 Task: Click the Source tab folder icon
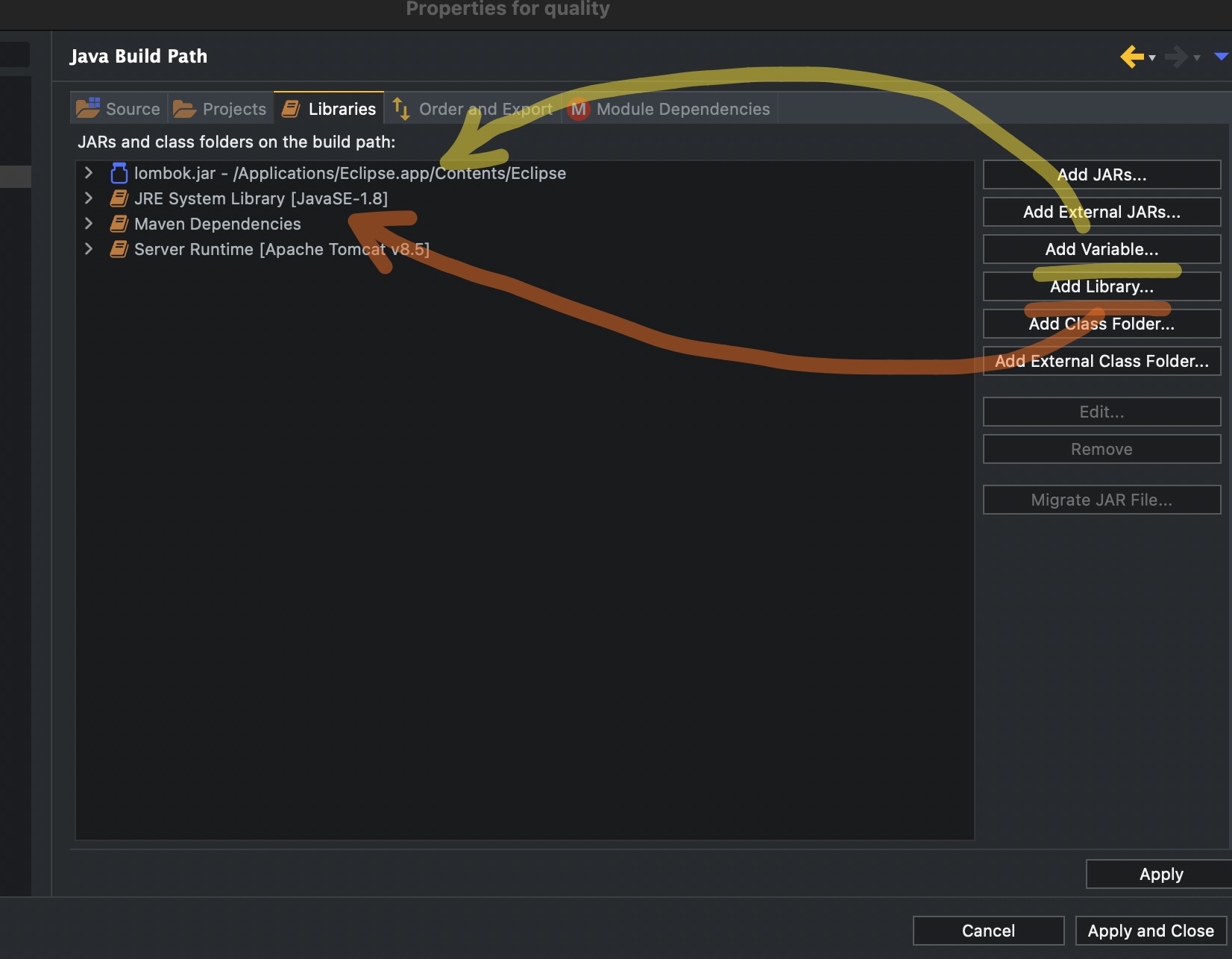pyautogui.click(x=88, y=107)
